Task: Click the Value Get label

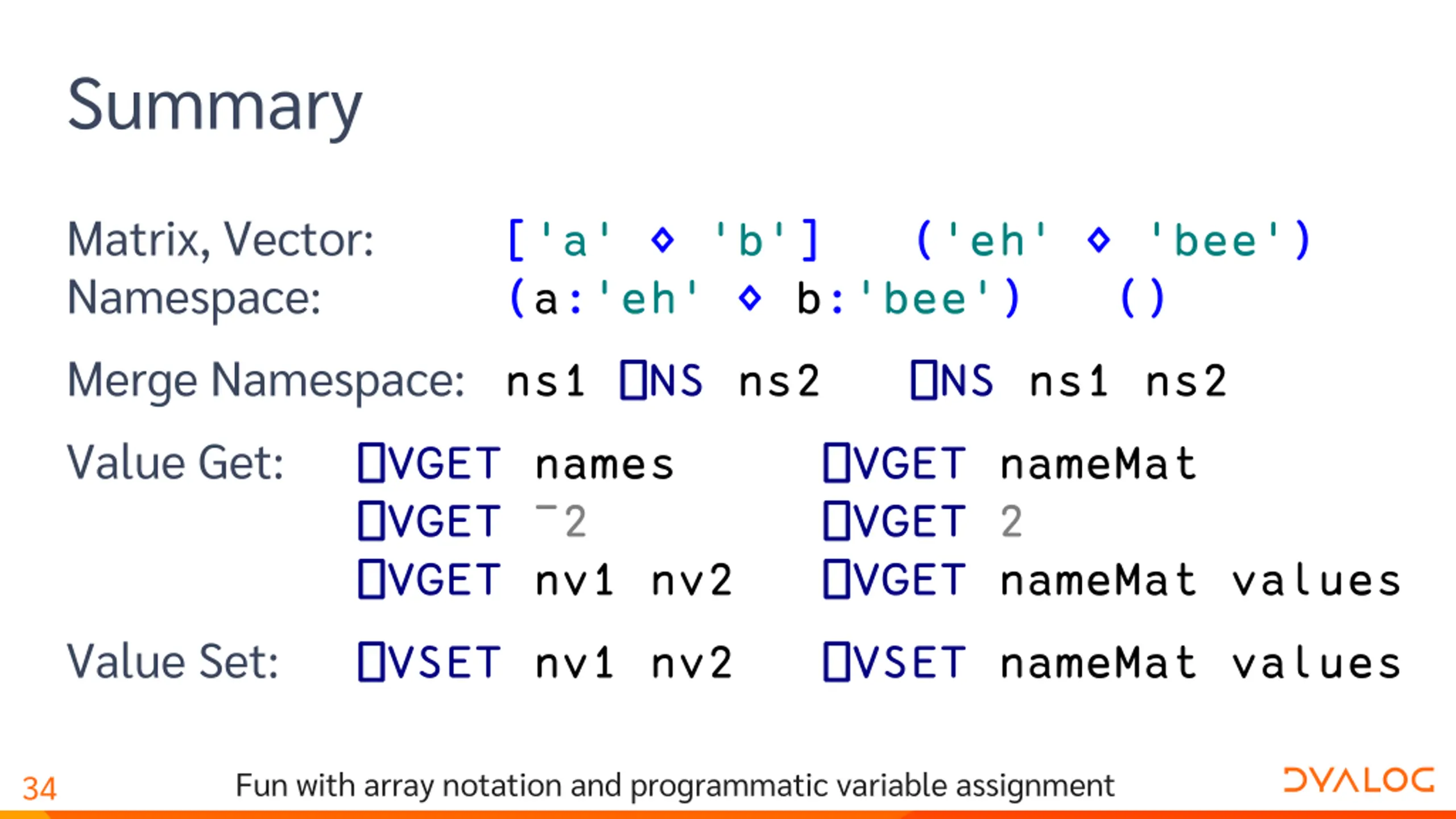Action: tap(175, 463)
